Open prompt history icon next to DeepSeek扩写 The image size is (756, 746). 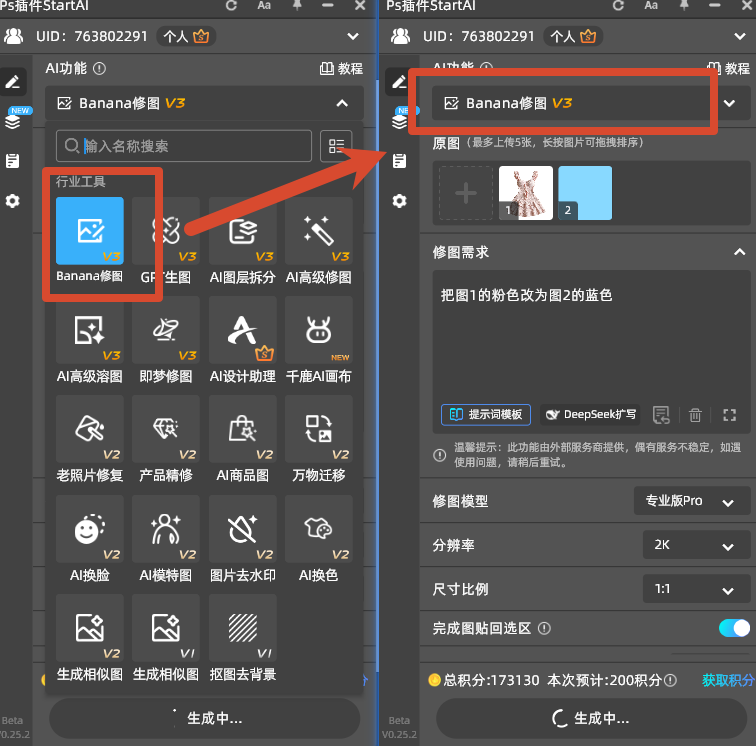click(x=661, y=415)
